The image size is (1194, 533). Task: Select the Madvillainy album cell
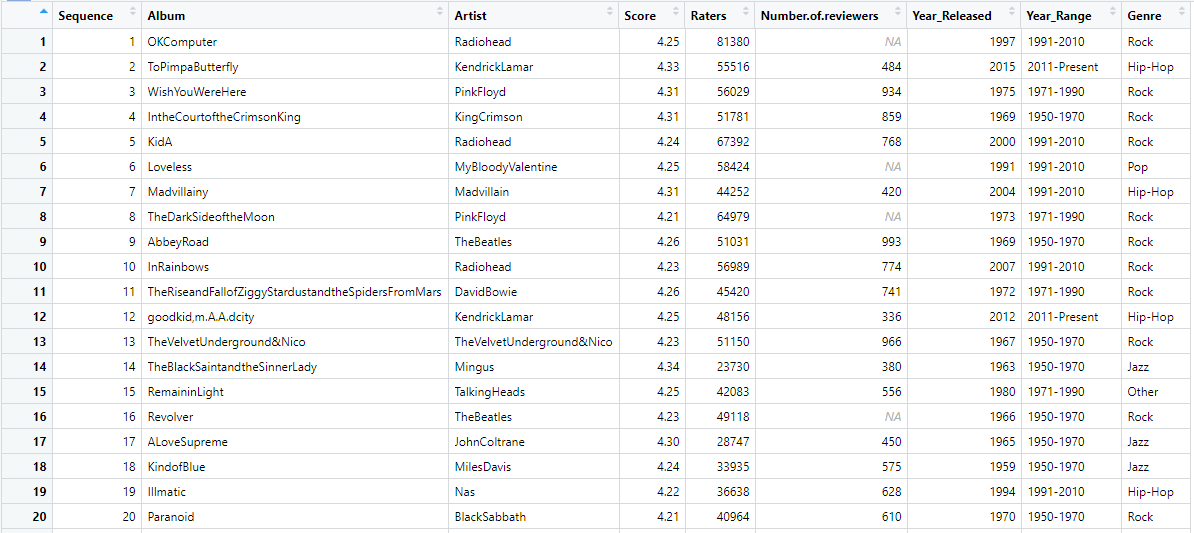(x=295, y=192)
